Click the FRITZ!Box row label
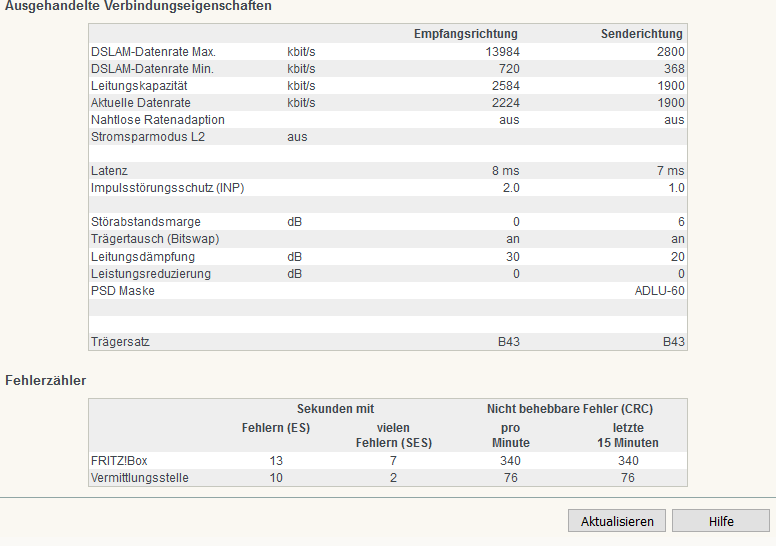The width and height of the screenshot is (776, 546). pos(119,461)
